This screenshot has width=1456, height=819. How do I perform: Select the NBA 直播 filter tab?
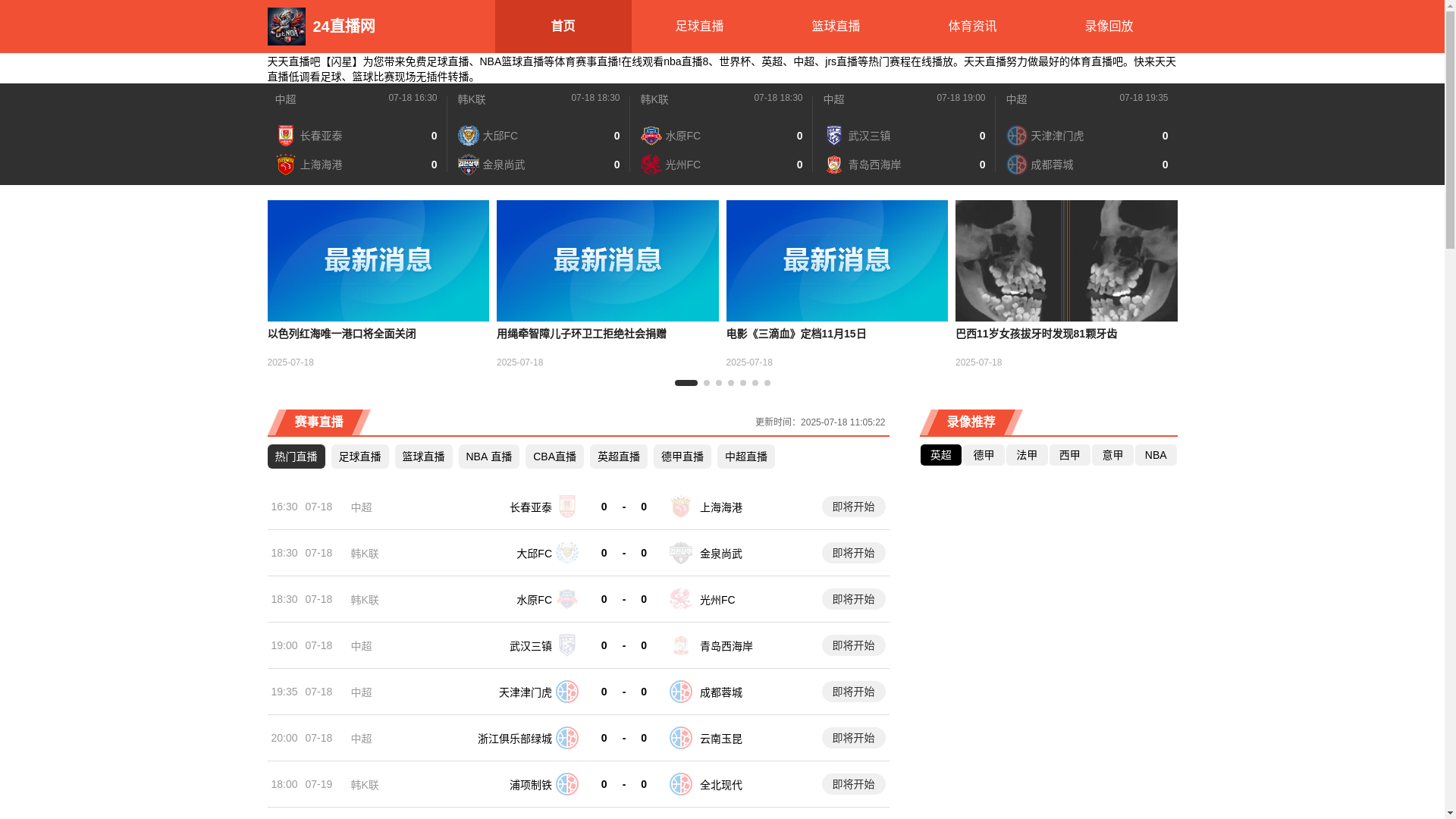tap(489, 457)
